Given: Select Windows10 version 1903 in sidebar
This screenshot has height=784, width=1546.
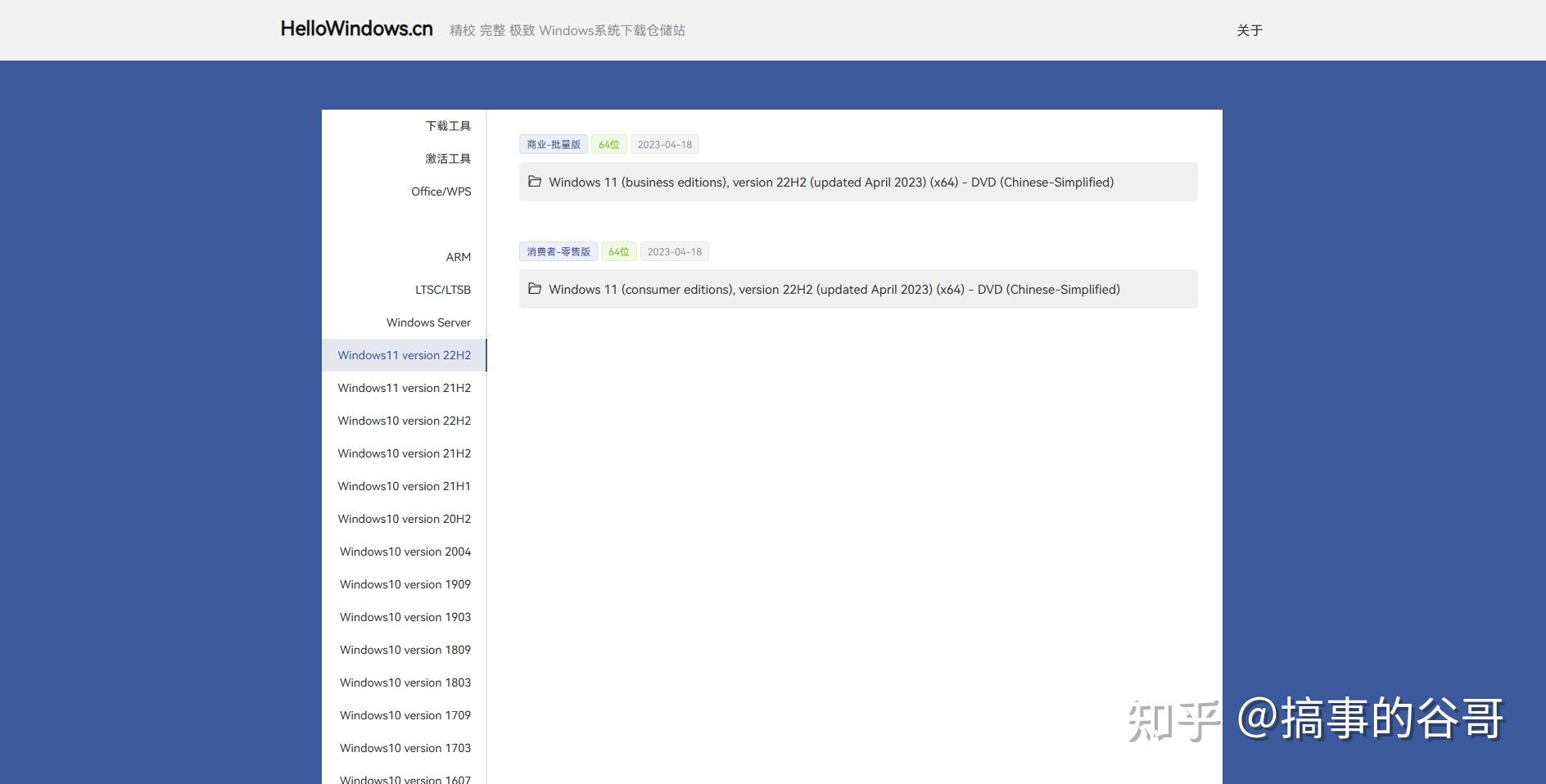Looking at the screenshot, I should tap(405, 617).
